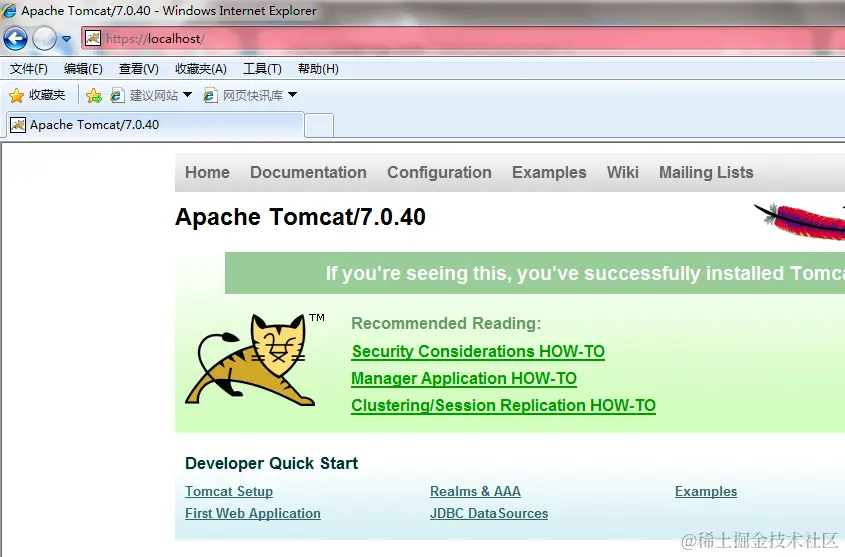Click the 建议网站 IE icon
845x557 pixels.
[x=117, y=95]
